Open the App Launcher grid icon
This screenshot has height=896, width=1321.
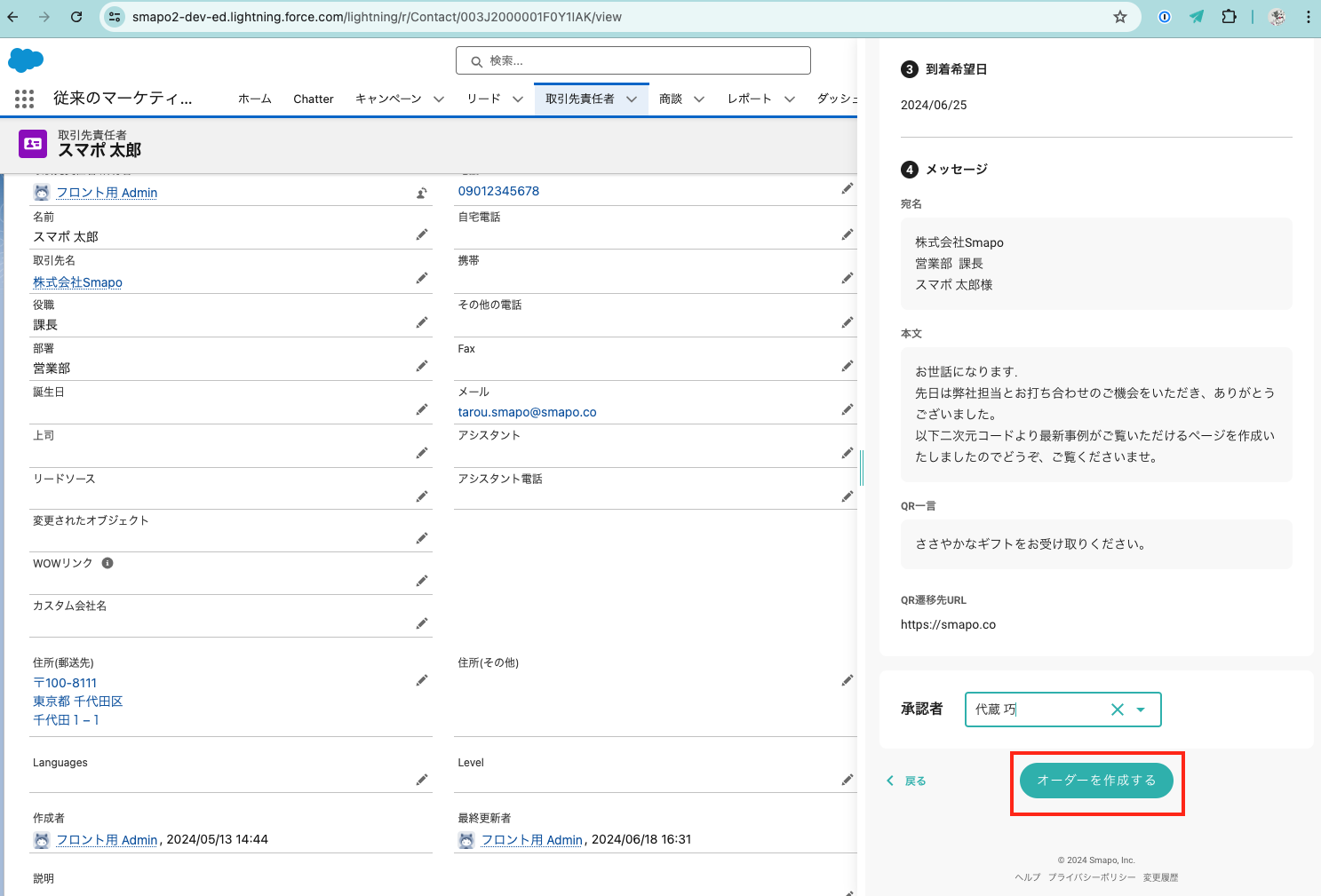point(25,99)
